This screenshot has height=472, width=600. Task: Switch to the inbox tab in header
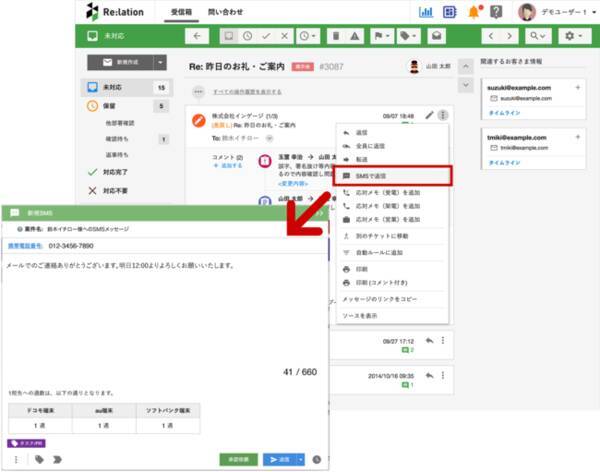click(x=181, y=12)
